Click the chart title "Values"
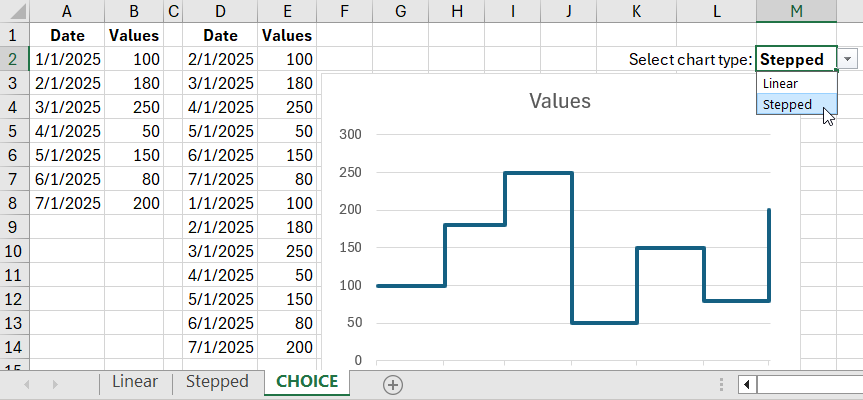The width and height of the screenshot is (863, 400). point(559,101)
